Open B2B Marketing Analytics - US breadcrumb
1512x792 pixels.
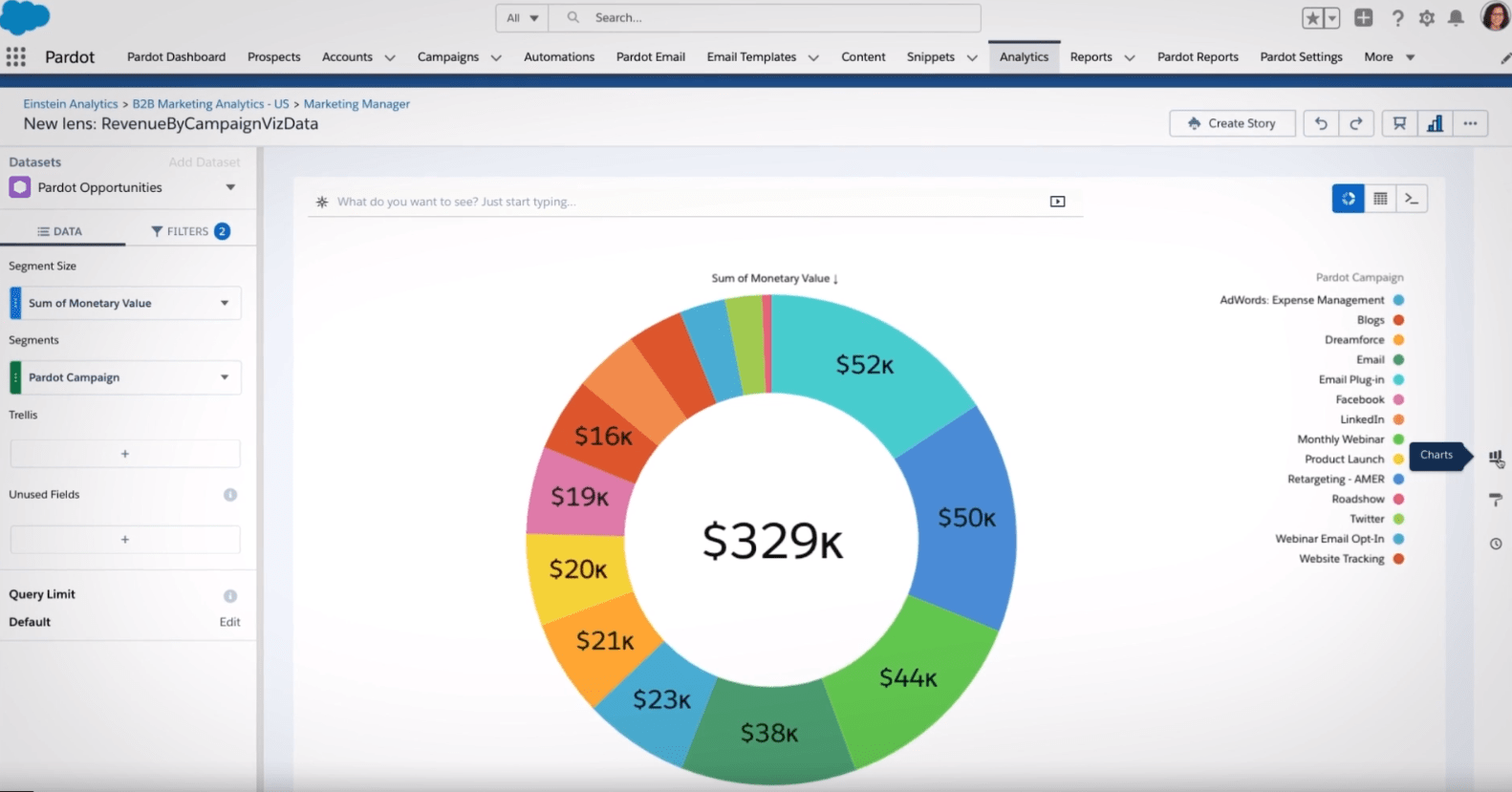(x=210, y=104)
